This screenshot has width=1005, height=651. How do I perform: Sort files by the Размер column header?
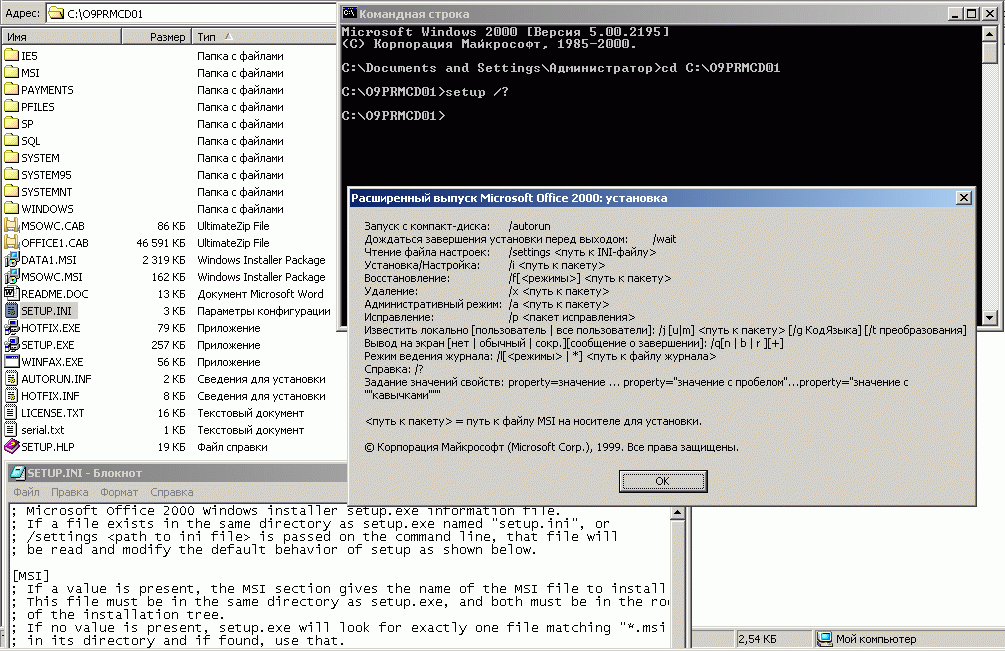pos(156,37)
